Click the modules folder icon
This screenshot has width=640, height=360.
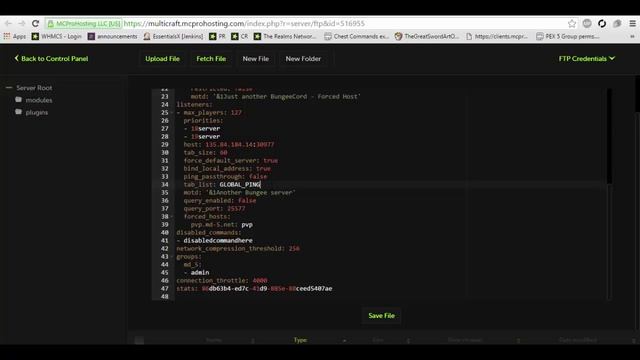coord(18,100)
